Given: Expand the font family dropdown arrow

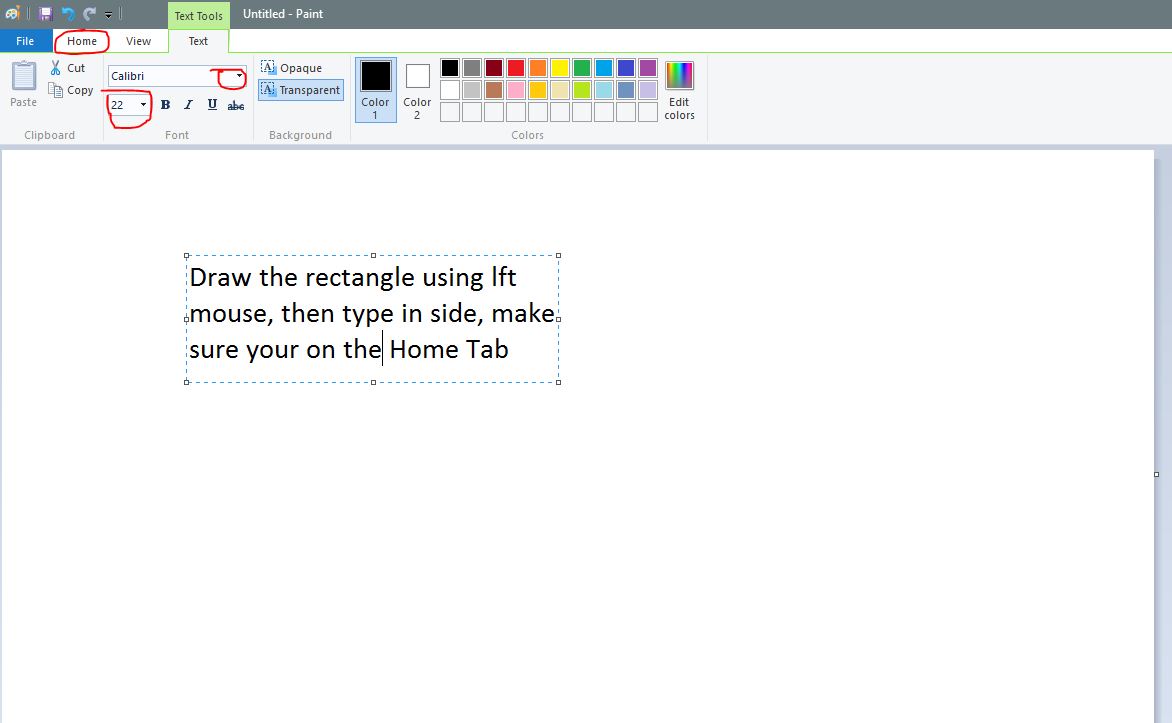Looking at the screenshot, I should [x=239, y=76].
